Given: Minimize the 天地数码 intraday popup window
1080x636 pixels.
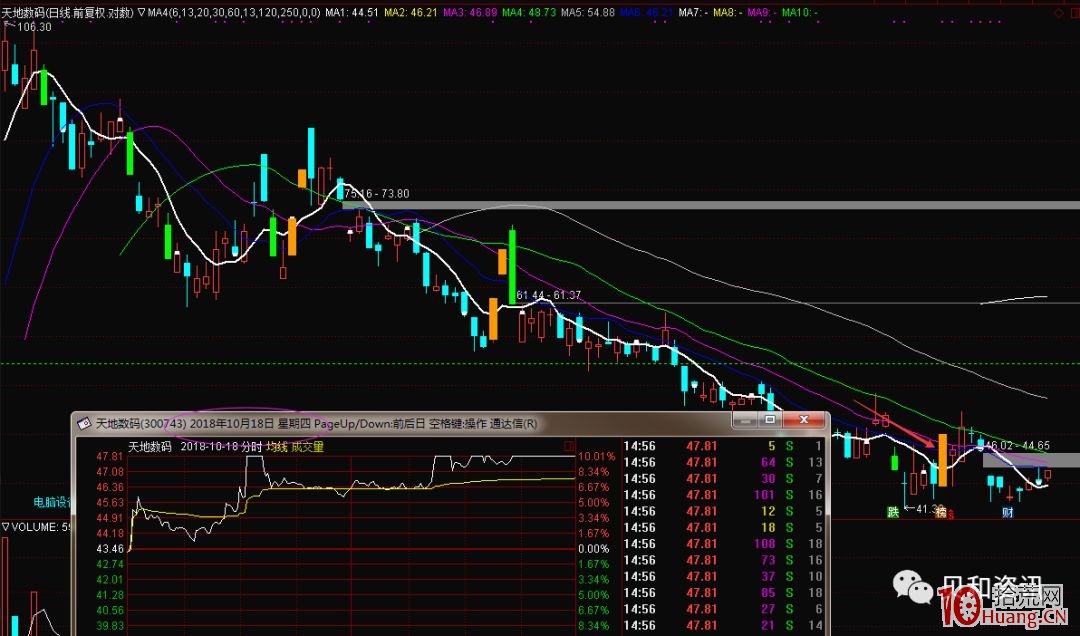Looking at the screenshot, I should [x=746, y=420].
